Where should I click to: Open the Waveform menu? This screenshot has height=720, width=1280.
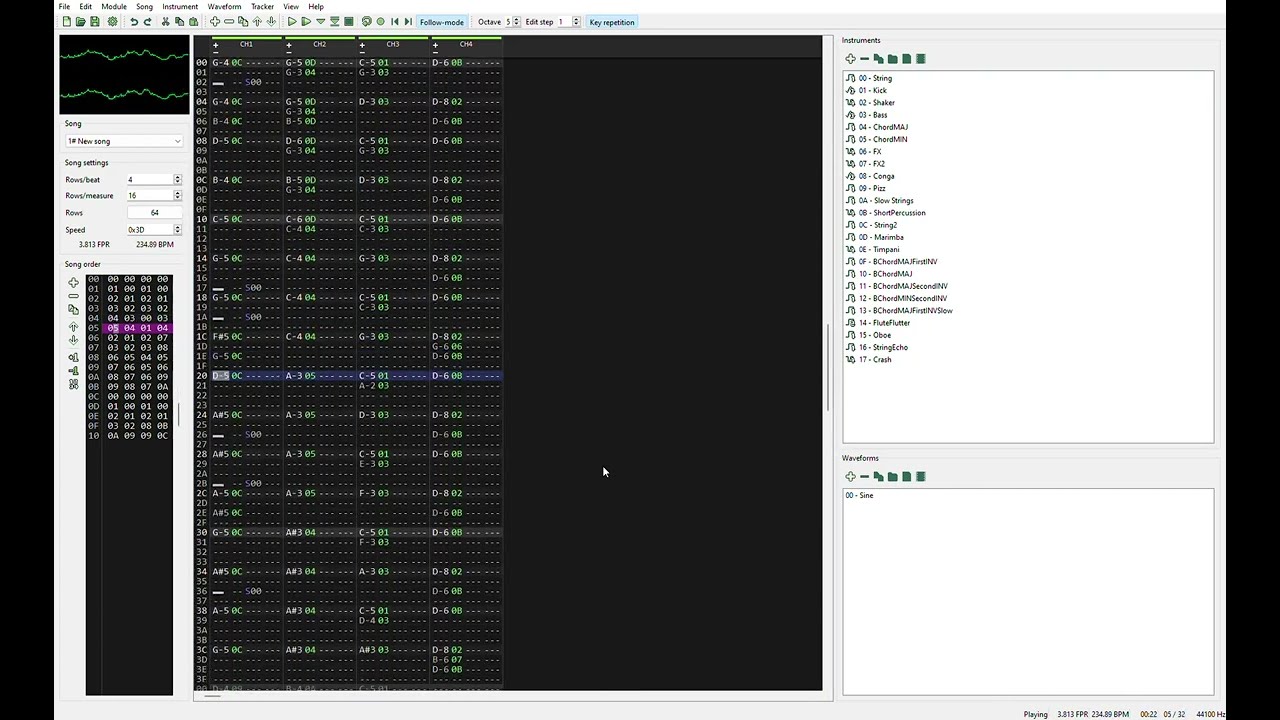coord(224,6)
